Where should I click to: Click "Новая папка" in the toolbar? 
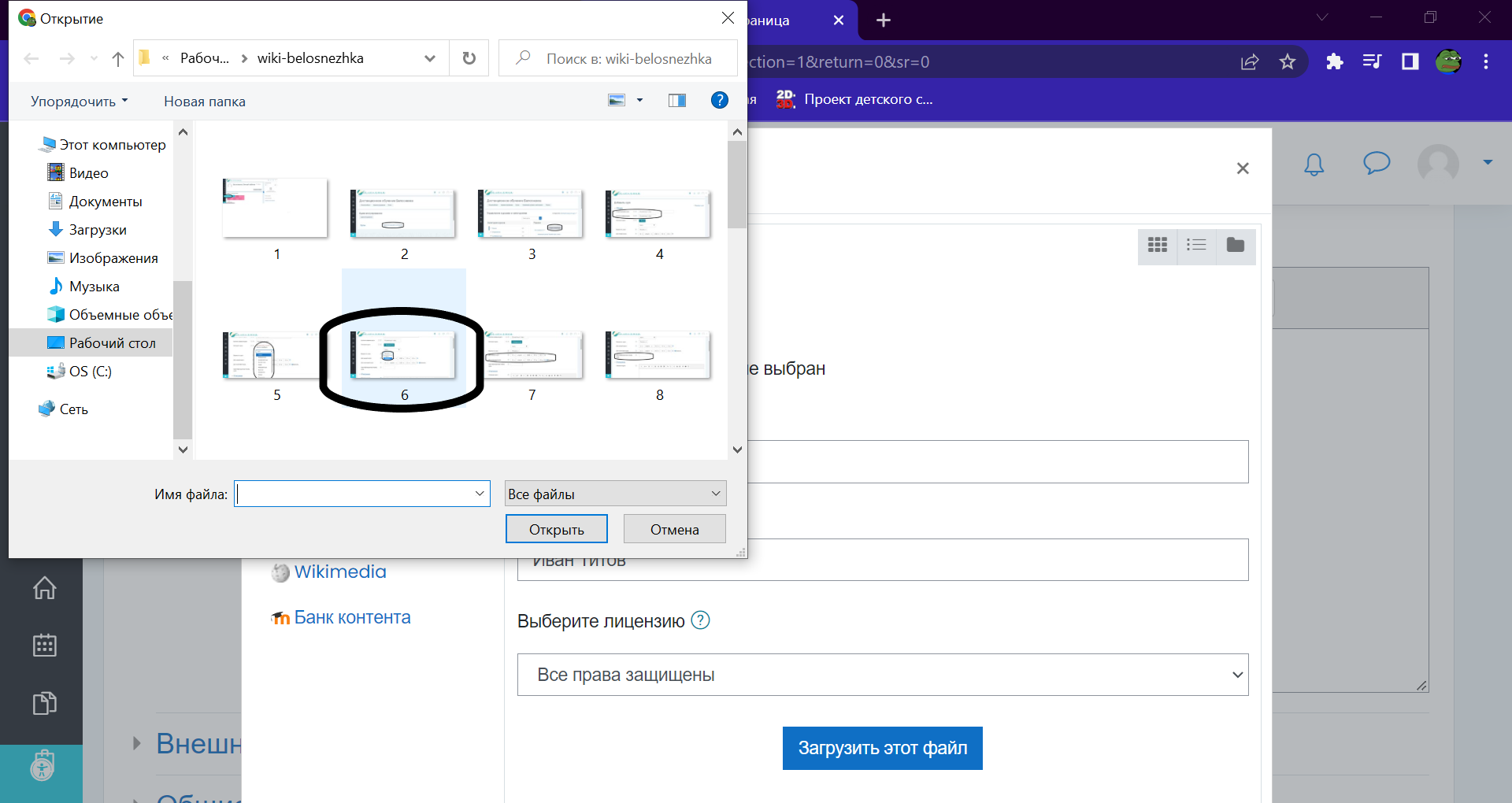pyautogui.click(x=205, y=101)
